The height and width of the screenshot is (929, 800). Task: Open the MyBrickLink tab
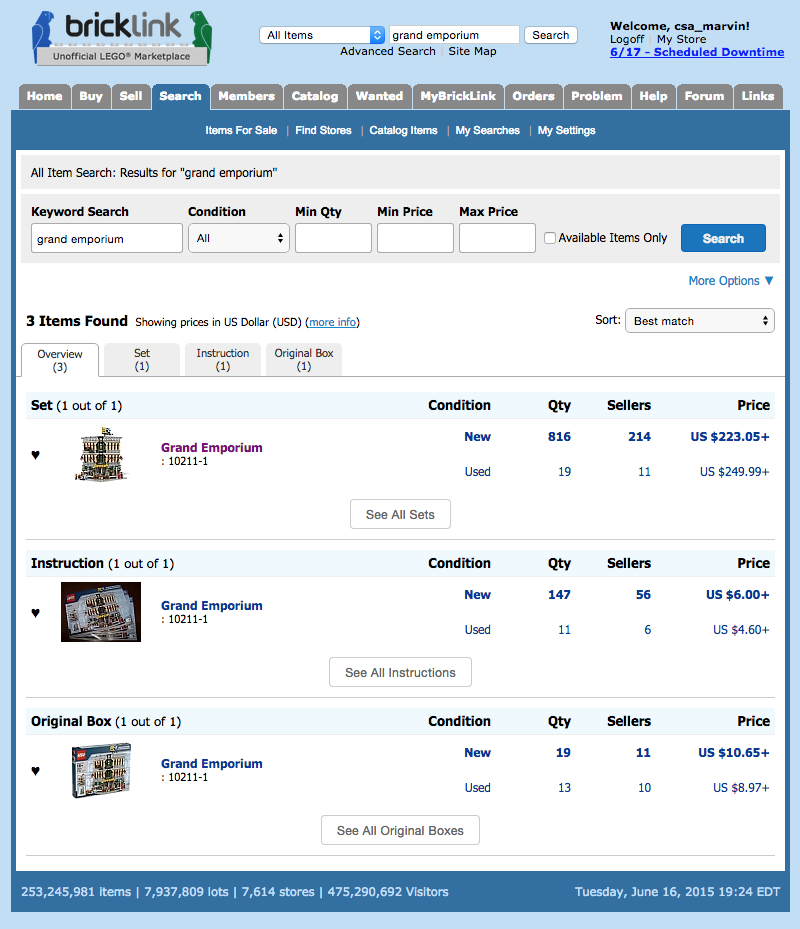[x=458, y=96]
